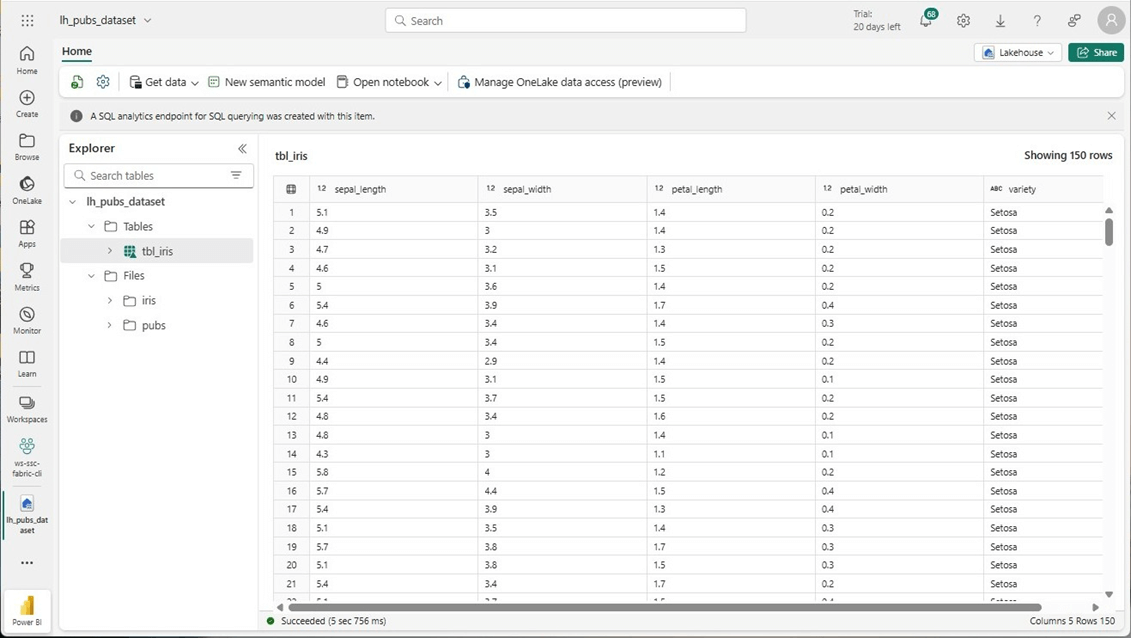Open Workspaces in left navigation
Viewport: 1131px width, 638px height.
(27, 409)
